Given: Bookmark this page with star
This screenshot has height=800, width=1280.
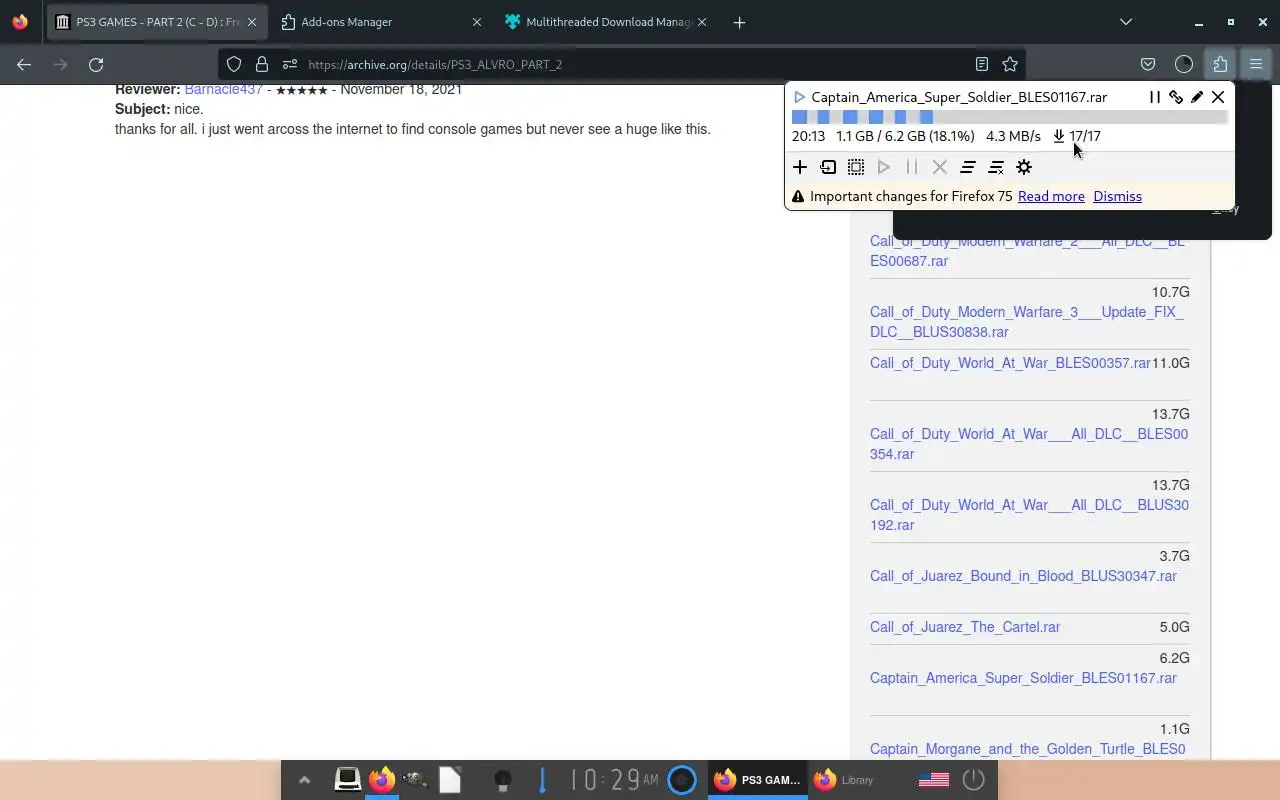Looking at the screenshot, I should (1010, 64).
